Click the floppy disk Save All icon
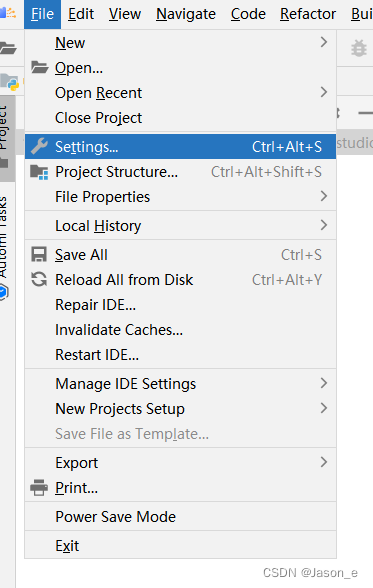The height and width of the screenshot is (588, 373). coord(39,255)
